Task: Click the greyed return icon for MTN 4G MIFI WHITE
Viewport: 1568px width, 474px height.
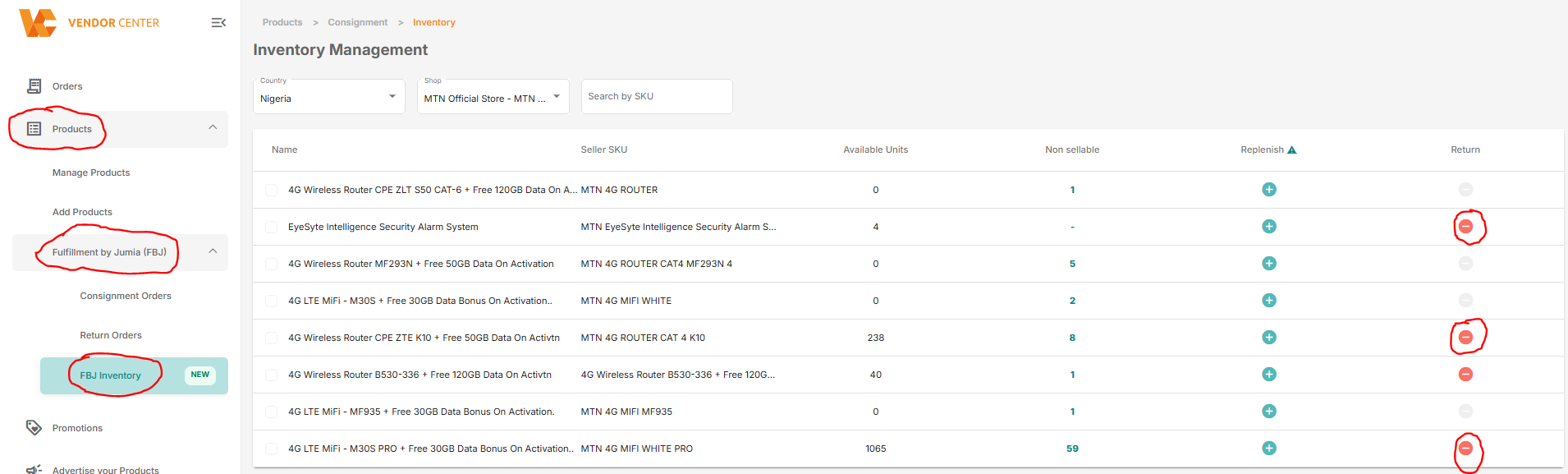Action: [1465, 301]
